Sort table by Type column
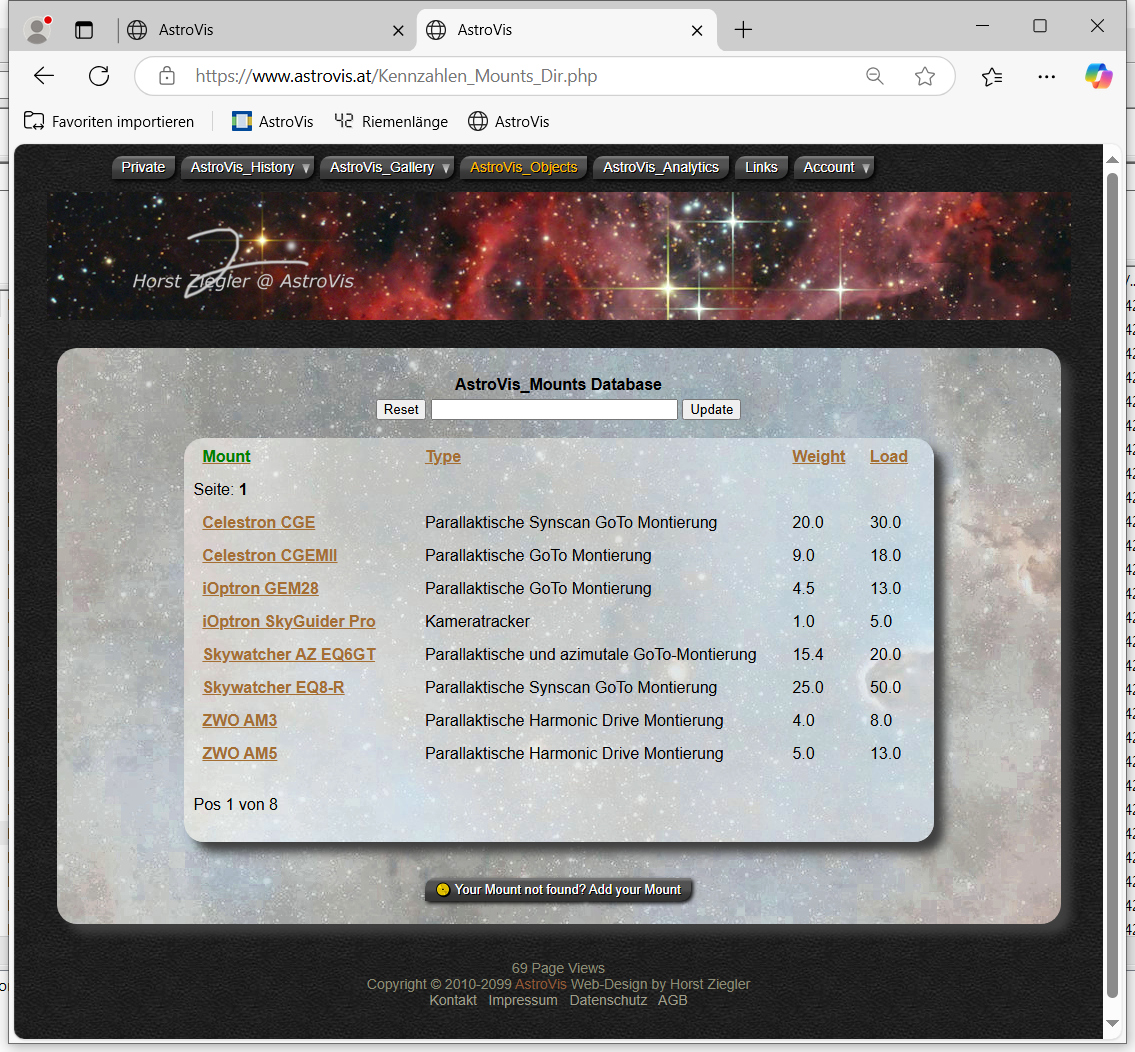1135x1052 pixels. pyautogui.click(x=443, y=456)
